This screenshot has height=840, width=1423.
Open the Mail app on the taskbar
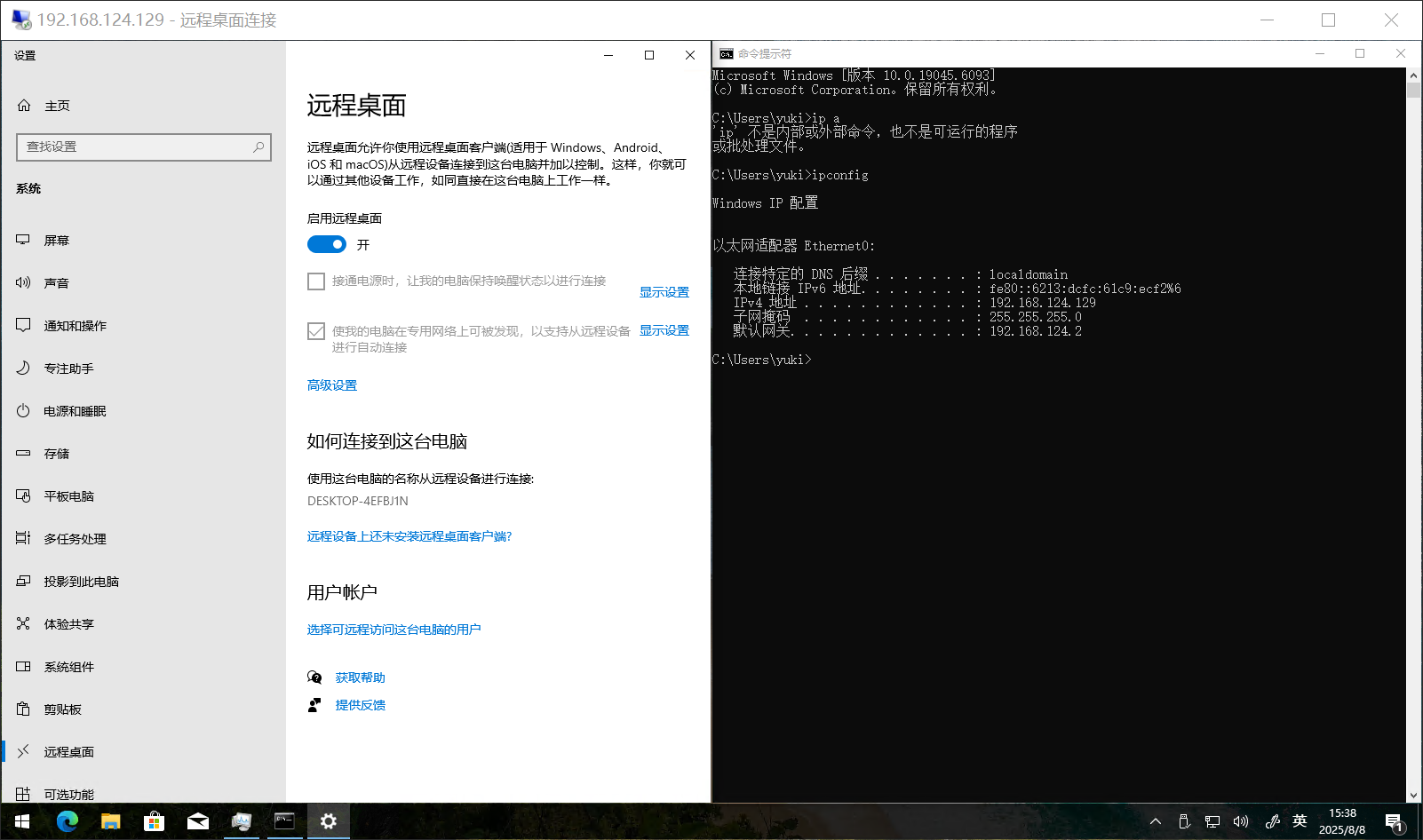[197, 821]
